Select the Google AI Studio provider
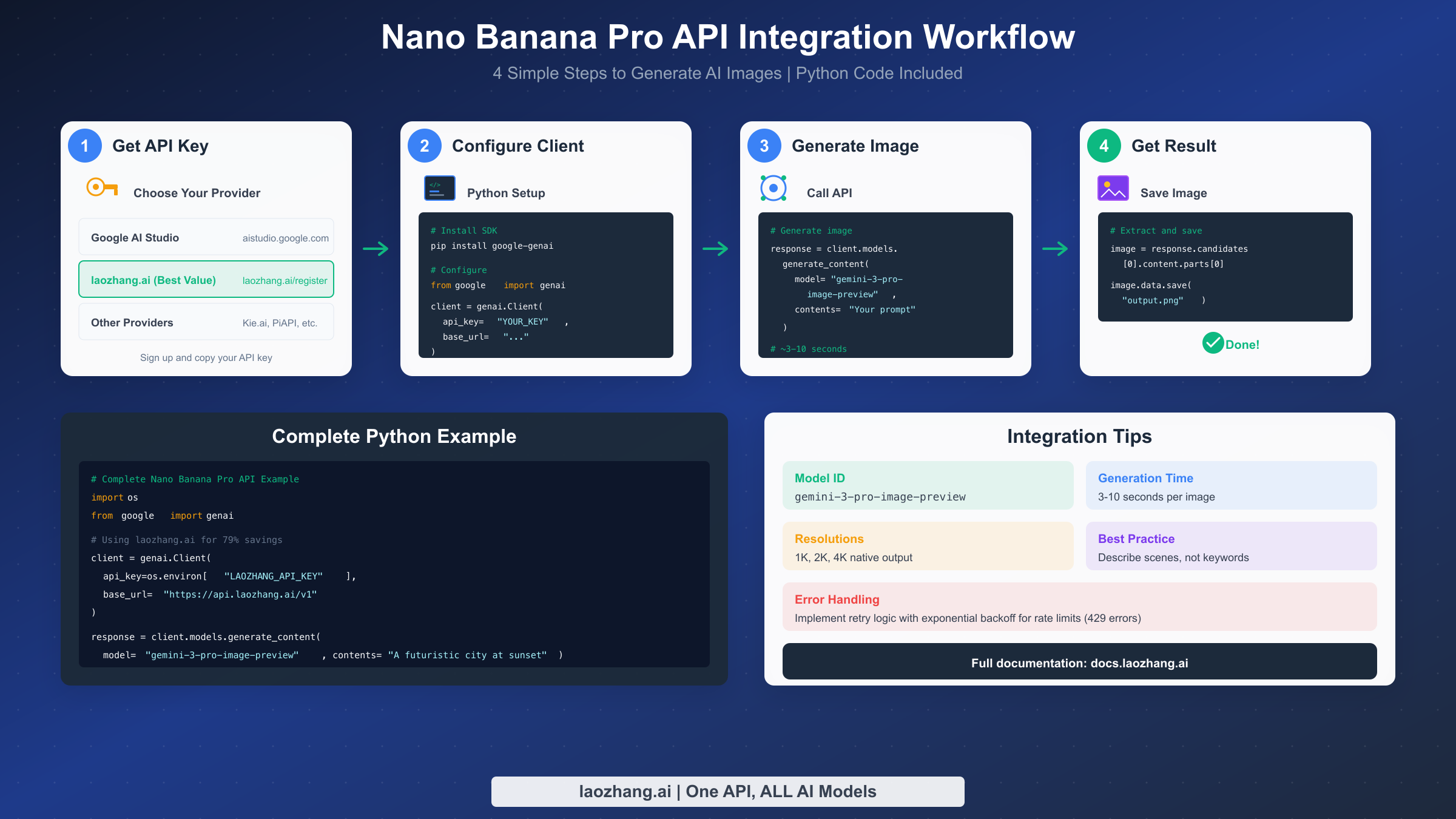Image resolution: width=1456 pixels, height=819 pixels. [206, 237]
